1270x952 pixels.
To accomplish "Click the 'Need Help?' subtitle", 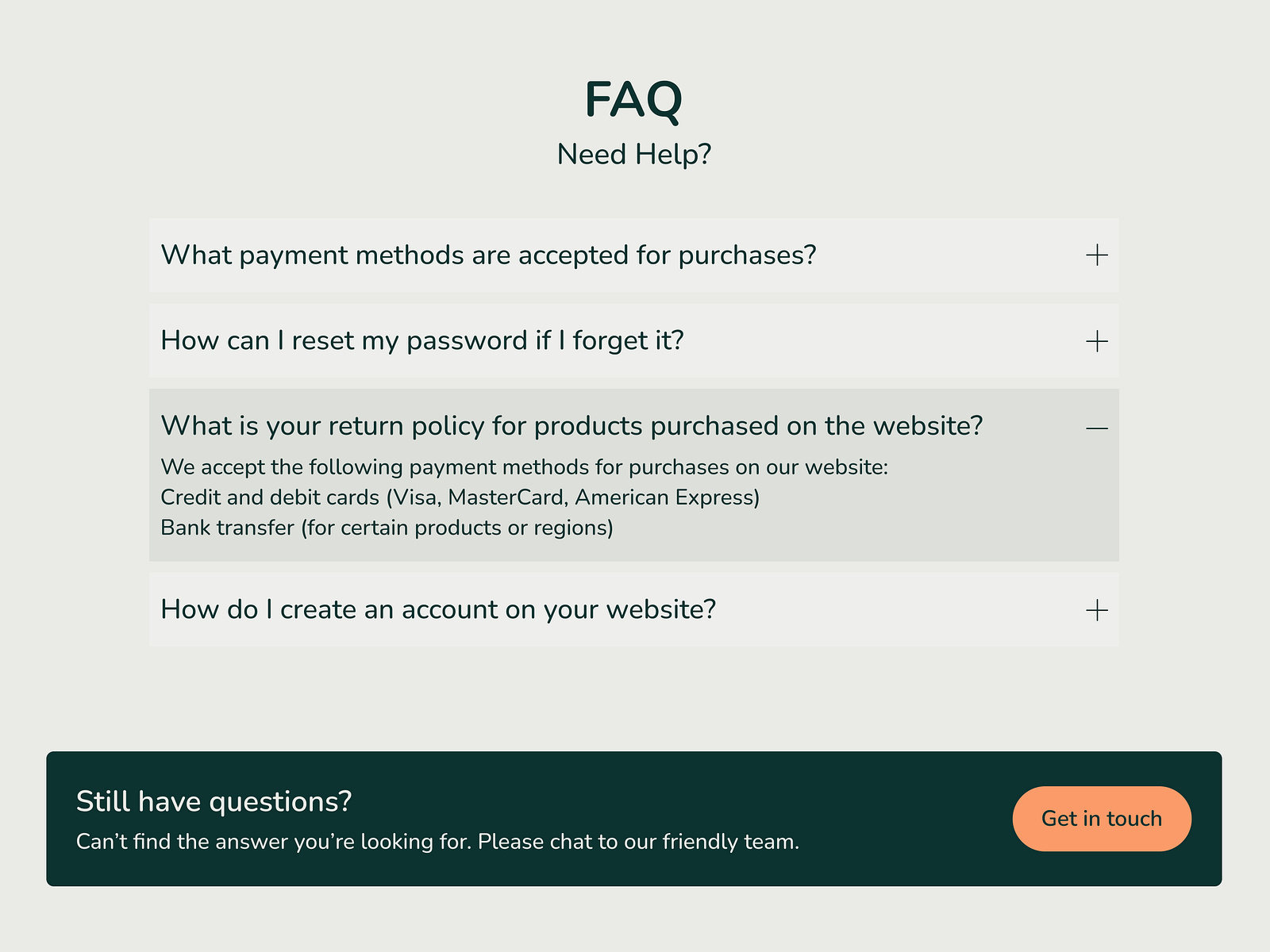I will pyautogui.click(x=634, y=154).
